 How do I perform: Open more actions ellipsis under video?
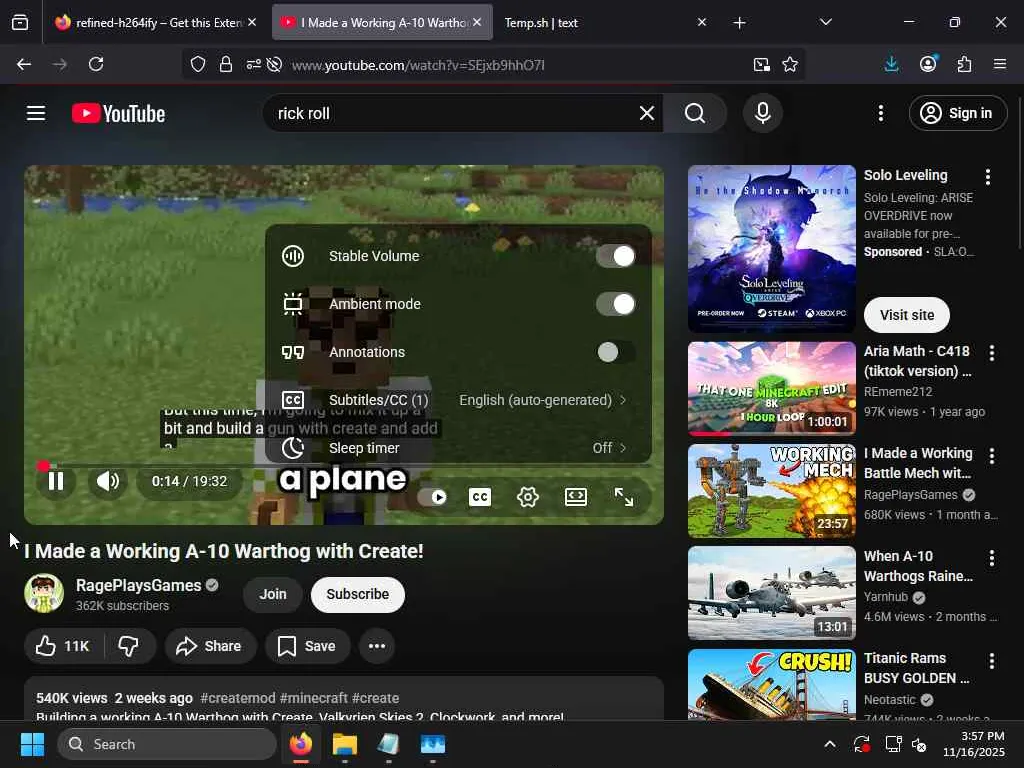click(377, 647)
